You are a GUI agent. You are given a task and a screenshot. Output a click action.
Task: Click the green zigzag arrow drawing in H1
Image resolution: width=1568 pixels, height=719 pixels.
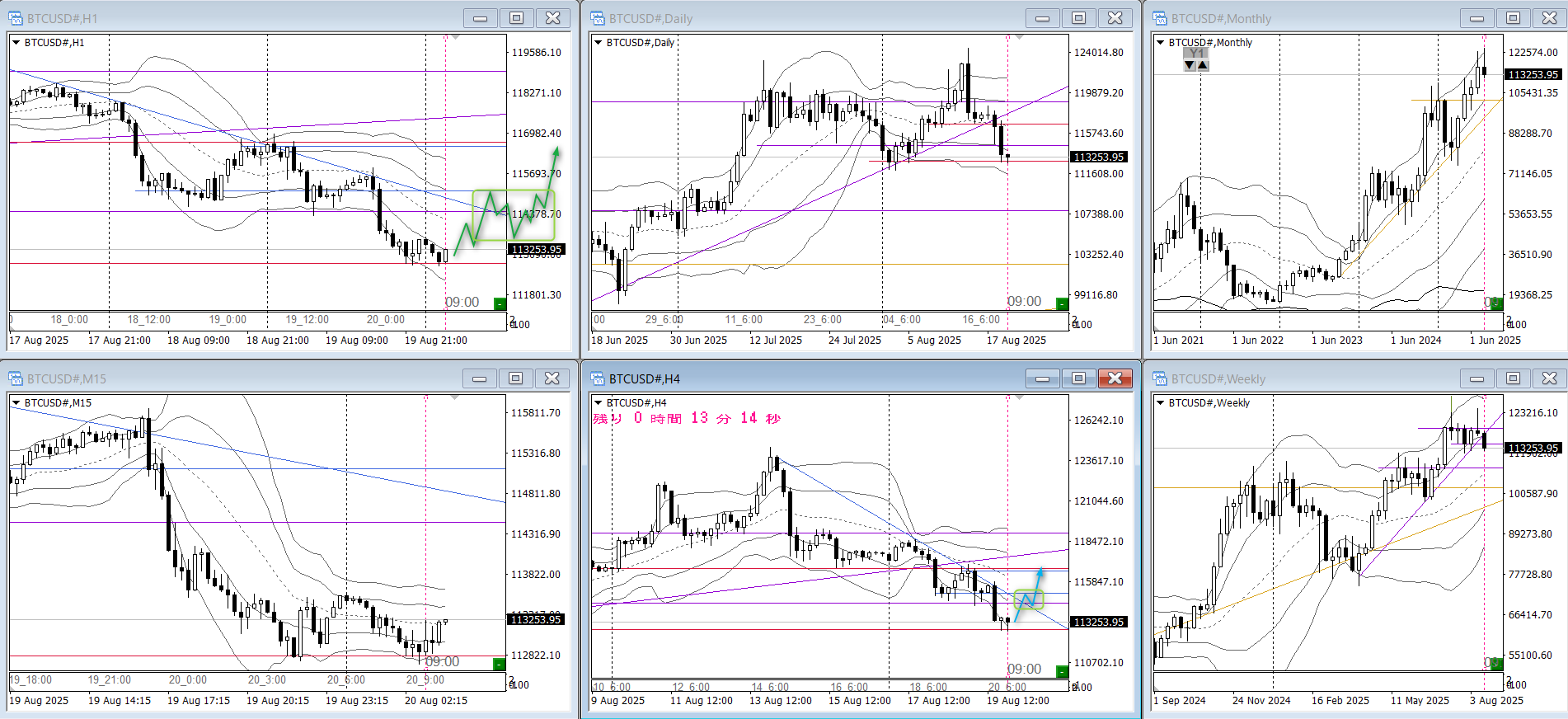click(x=505, y=216)
